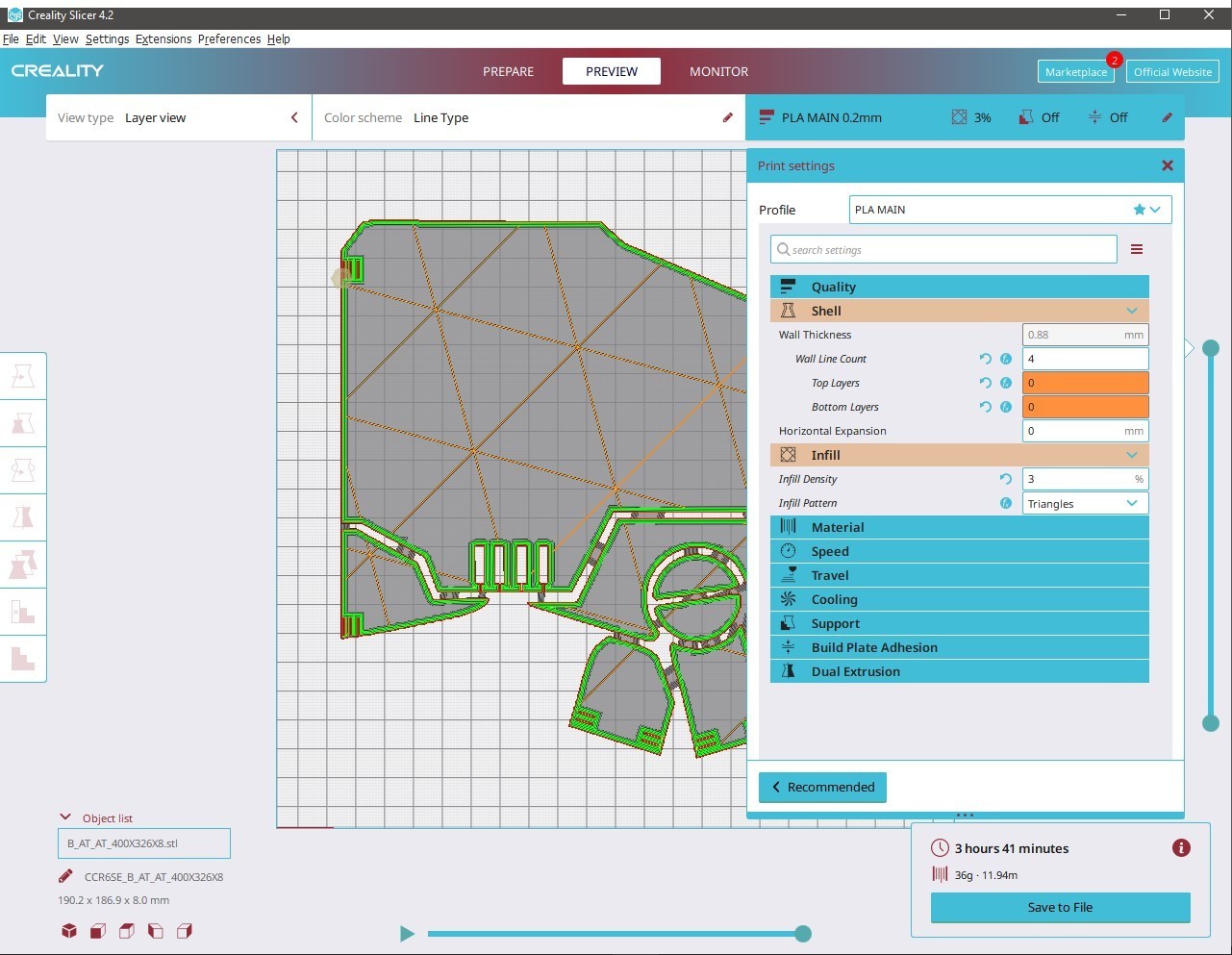Screen dimensions: 1232x955
Task: Open the settings visibility hamburger menu
Action: 1137,250
